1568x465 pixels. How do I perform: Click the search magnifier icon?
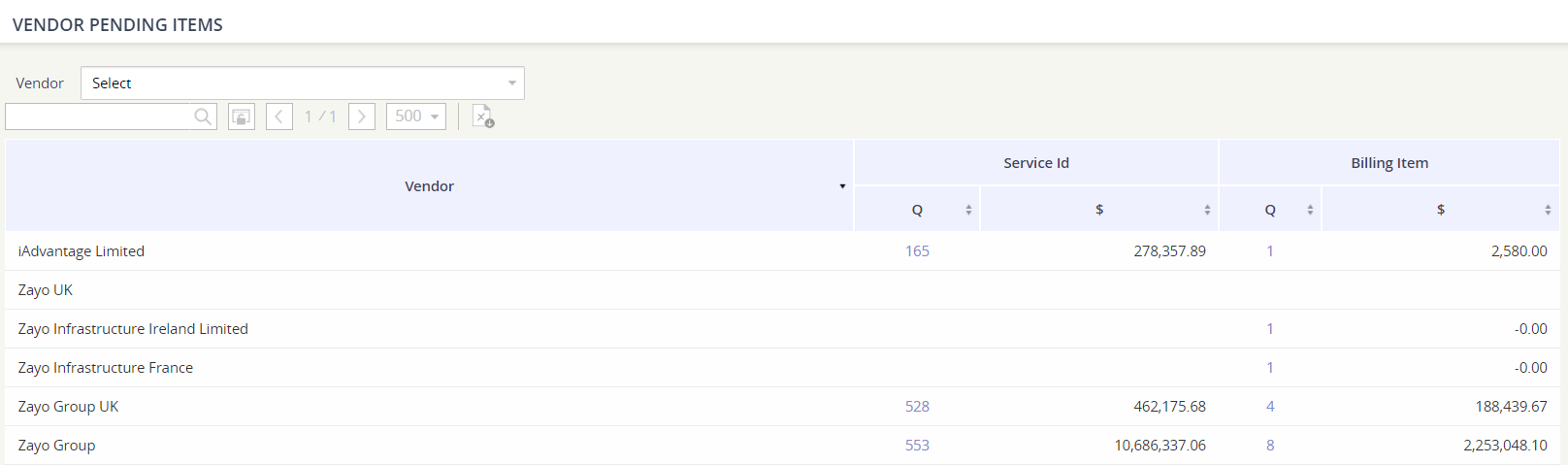pos(203,116)
